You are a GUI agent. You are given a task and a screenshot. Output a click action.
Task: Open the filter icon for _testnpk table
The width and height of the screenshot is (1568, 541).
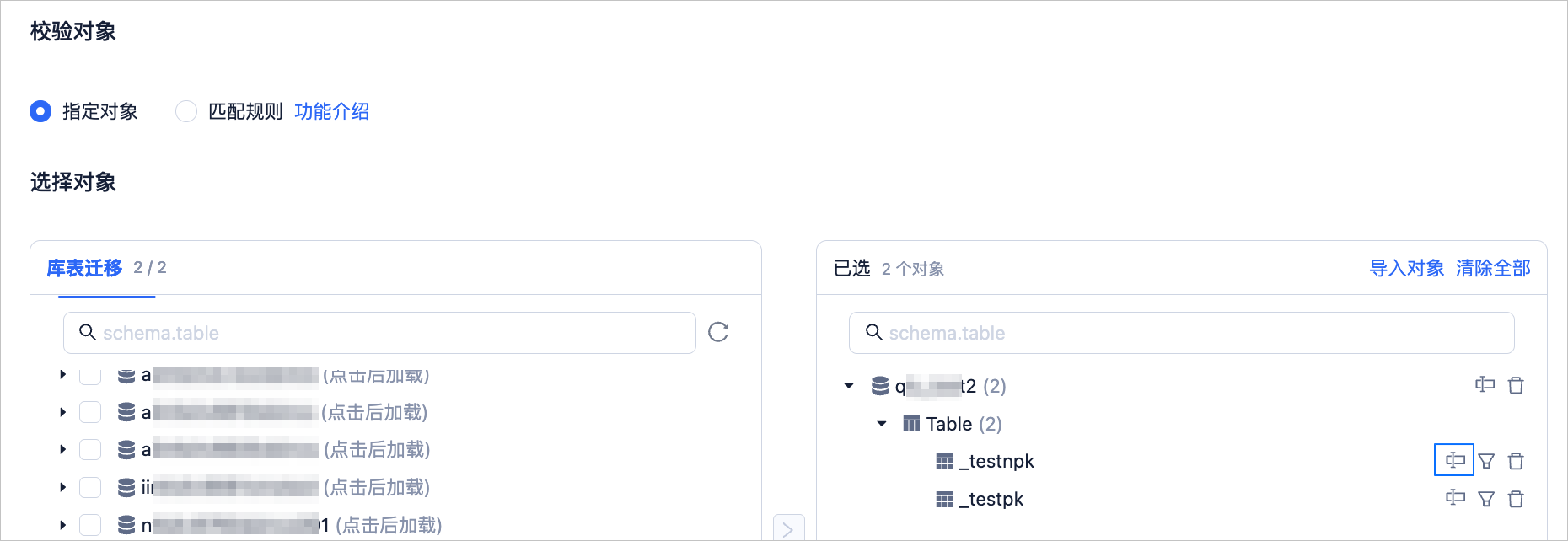pos(1486,461)
